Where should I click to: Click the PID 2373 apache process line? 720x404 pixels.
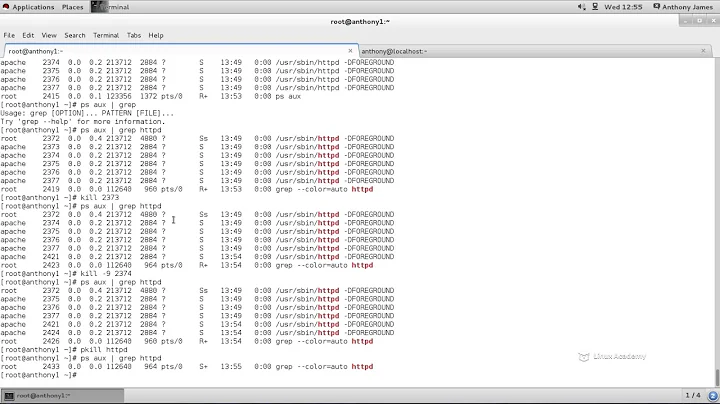[197, 147]
